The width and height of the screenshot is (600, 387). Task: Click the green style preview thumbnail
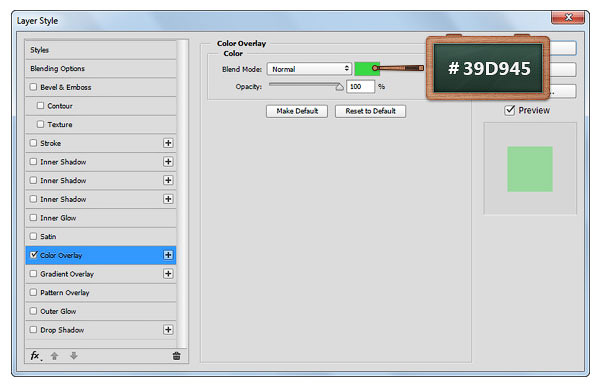[530, 169]
